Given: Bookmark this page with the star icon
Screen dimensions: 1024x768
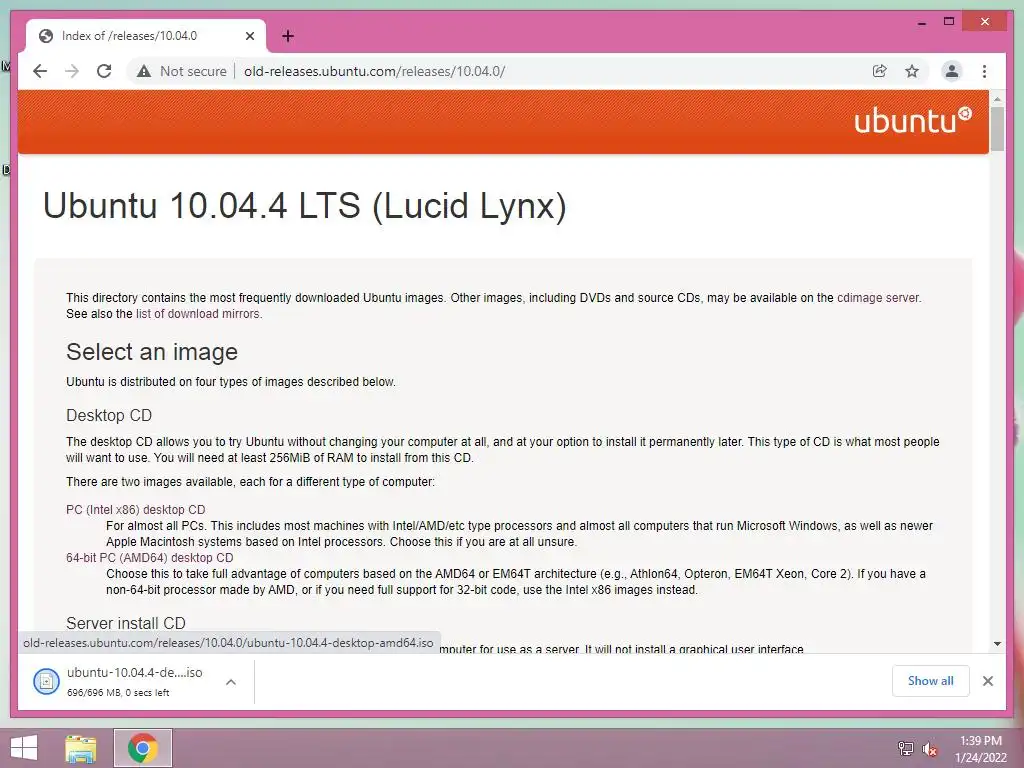Looking at the screenshot, I should point(912,71).
